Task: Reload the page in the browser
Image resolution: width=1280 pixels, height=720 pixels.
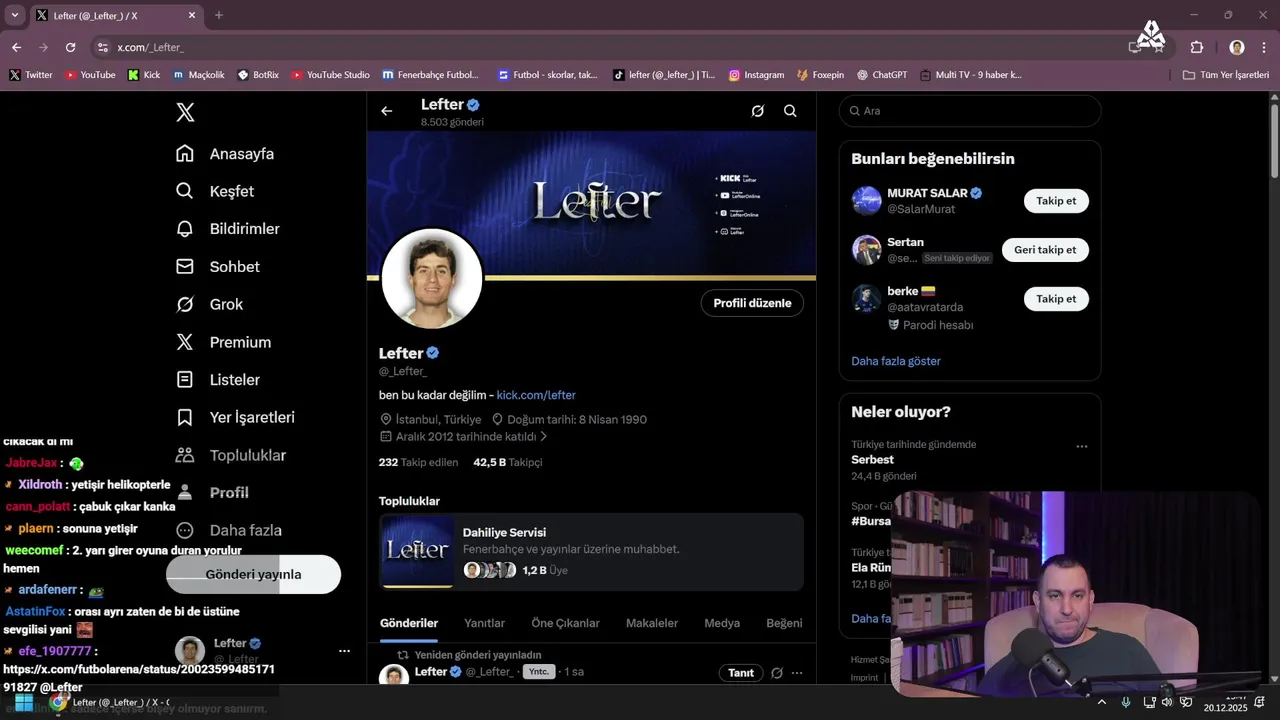Action: click(x=70, y=47)
